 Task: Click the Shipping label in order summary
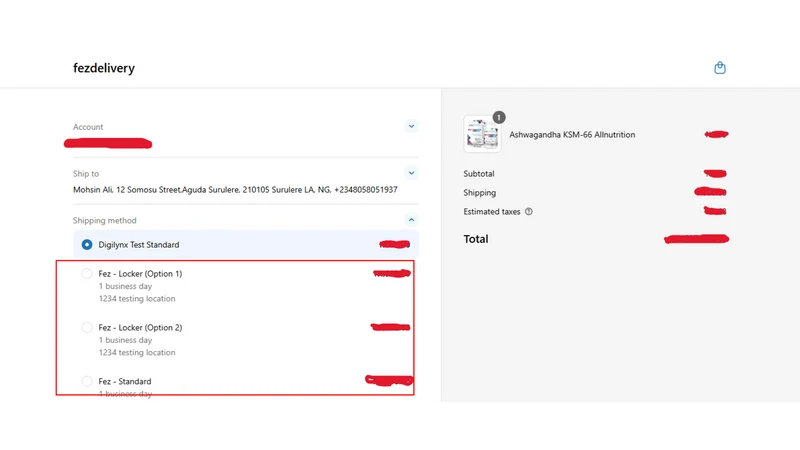pos(480,192)
